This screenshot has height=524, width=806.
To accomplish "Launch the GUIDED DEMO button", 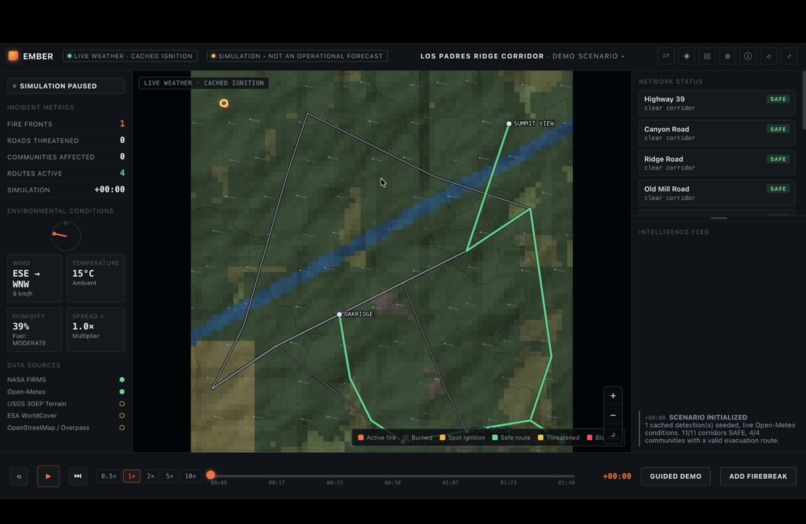I will click(x=675, y=476).
